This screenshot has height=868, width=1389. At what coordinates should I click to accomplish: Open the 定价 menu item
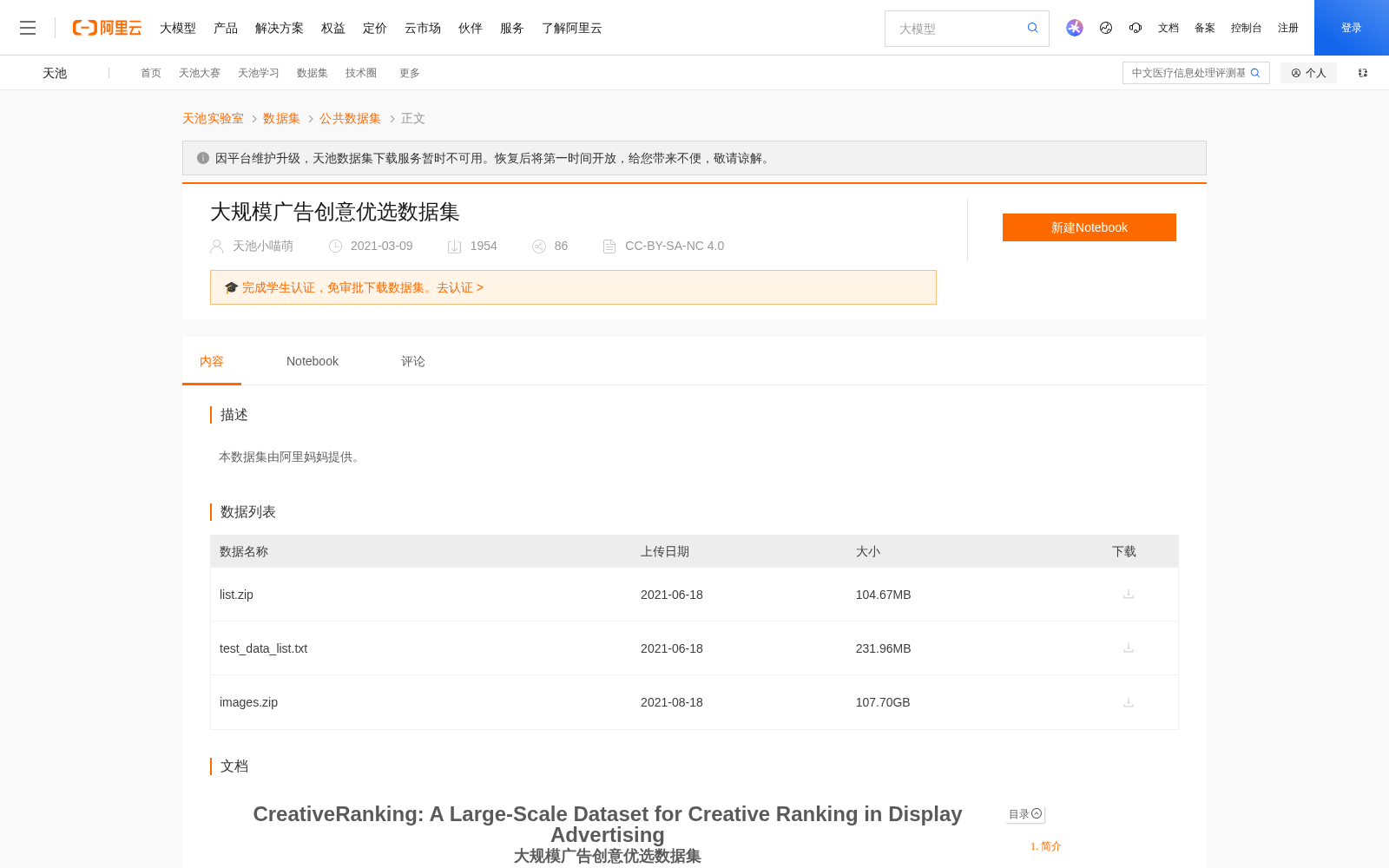tap(375, 28)
